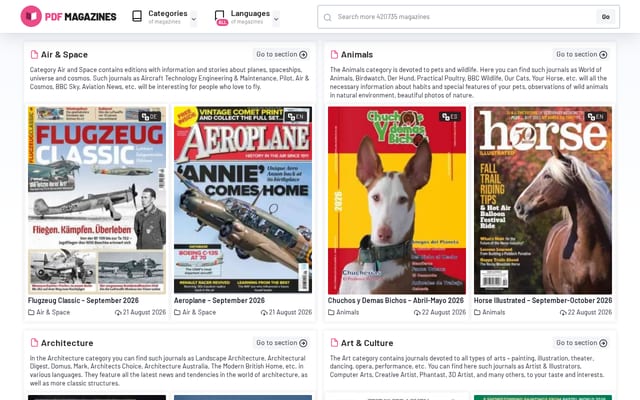The width and height of the screenshot is (640, 400).
Task: Click the ES language badge on Chuchos cover
Action: [x=449, y=117]
